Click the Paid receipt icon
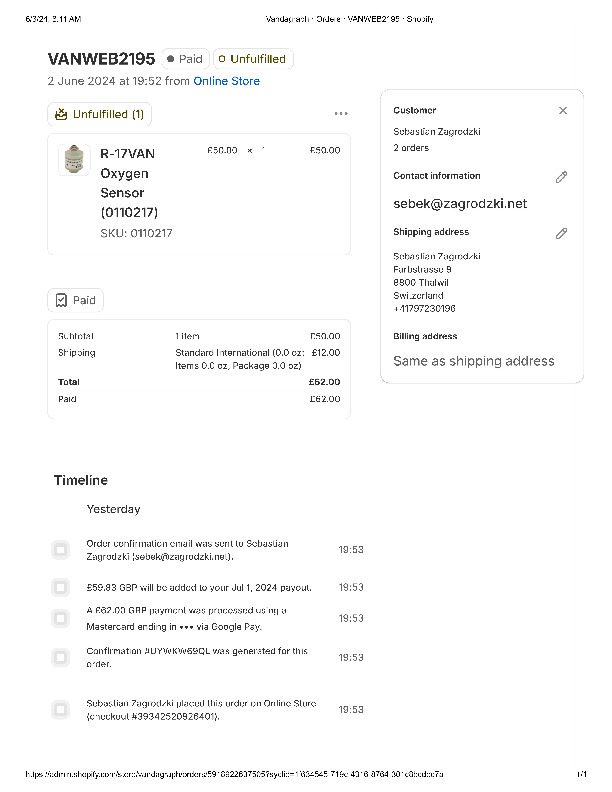The image size is (612, 792). coord(62,300)
